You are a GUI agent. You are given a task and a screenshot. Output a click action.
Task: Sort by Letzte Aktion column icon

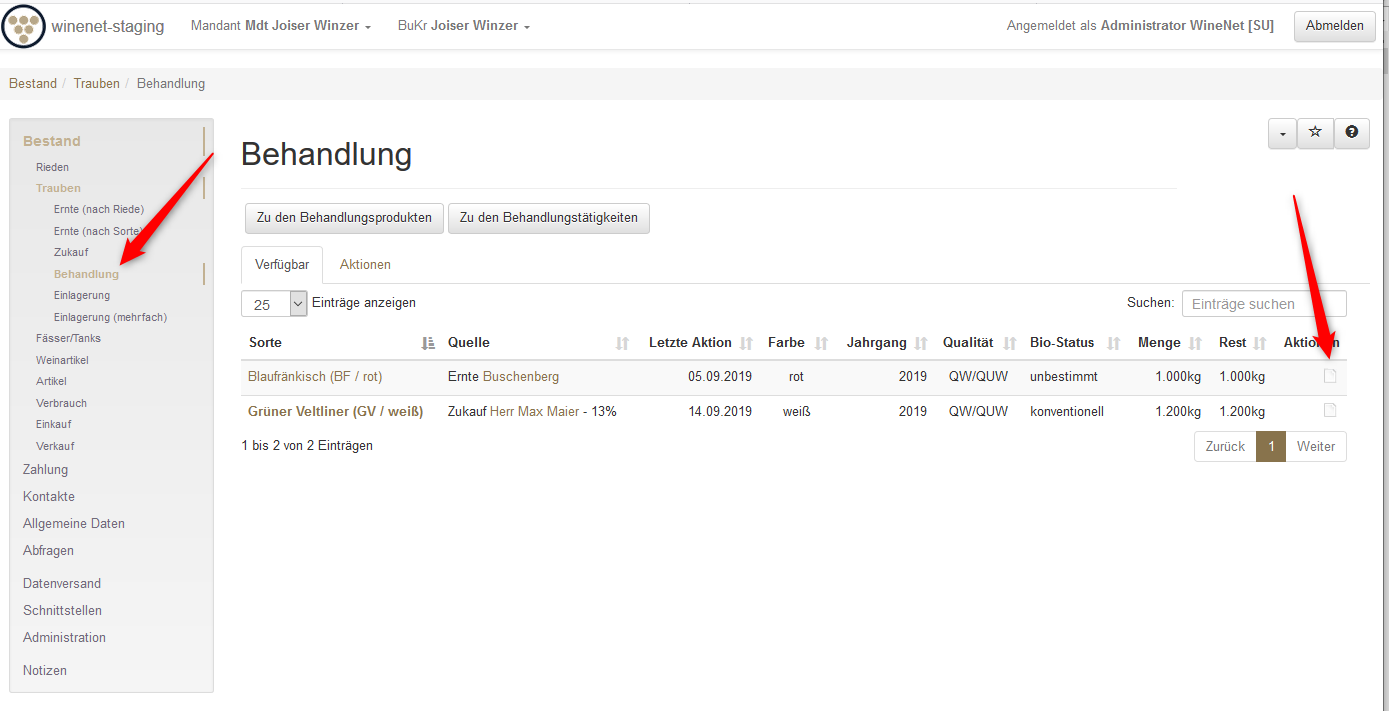(x=746, y=343)
